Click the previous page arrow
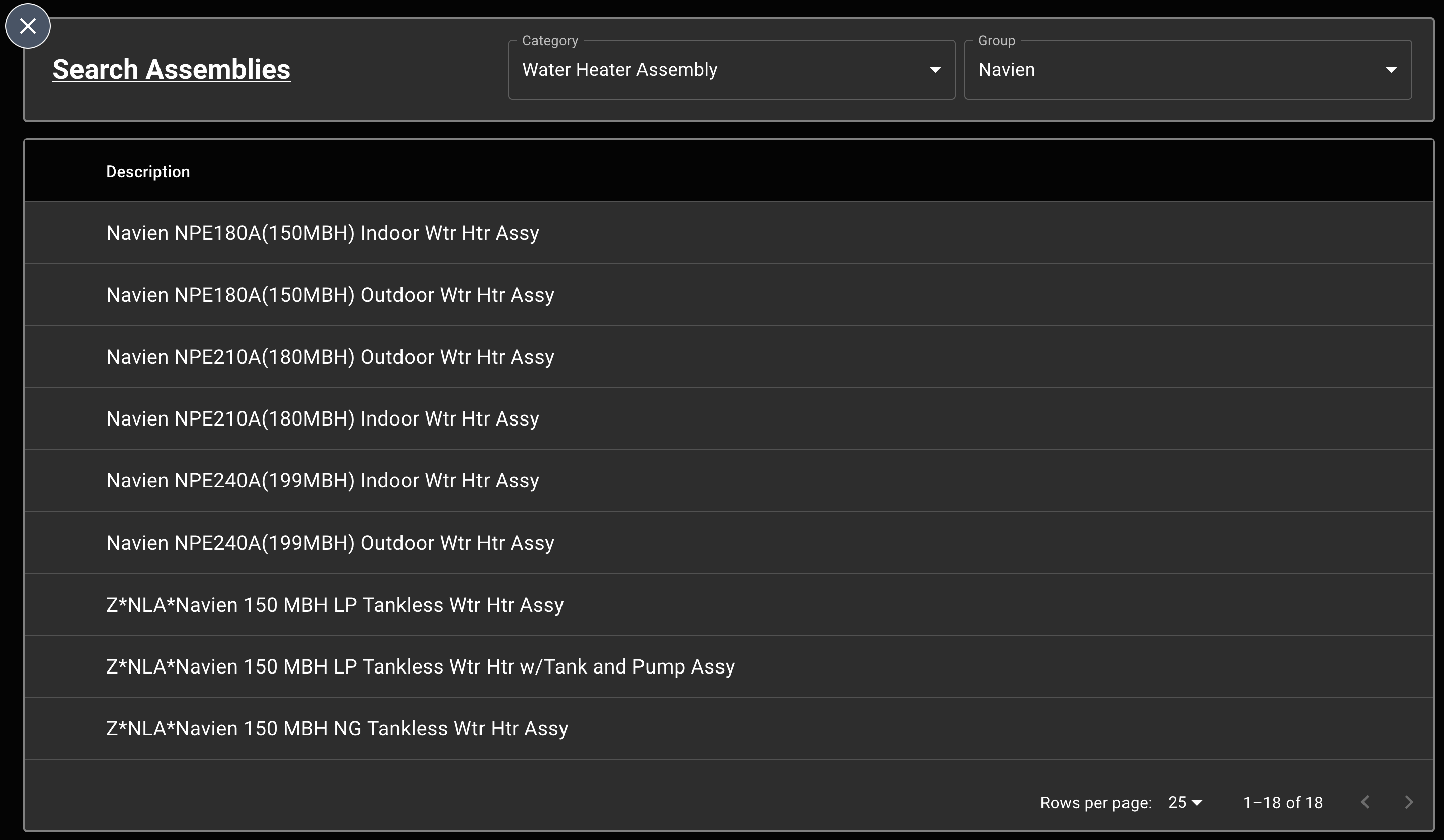Screen dimensions: 1444x840 [1366, 802]
